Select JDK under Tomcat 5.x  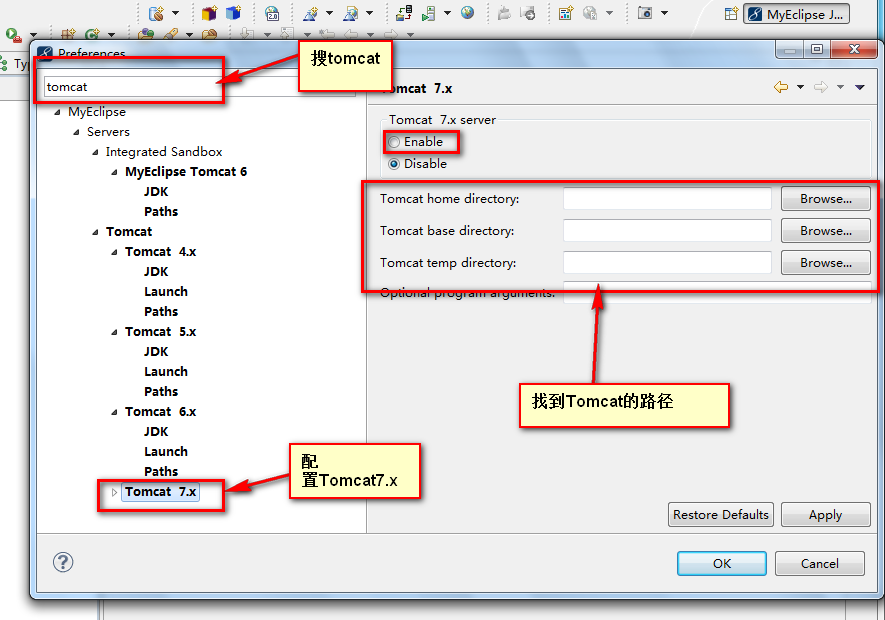[156, 351]
